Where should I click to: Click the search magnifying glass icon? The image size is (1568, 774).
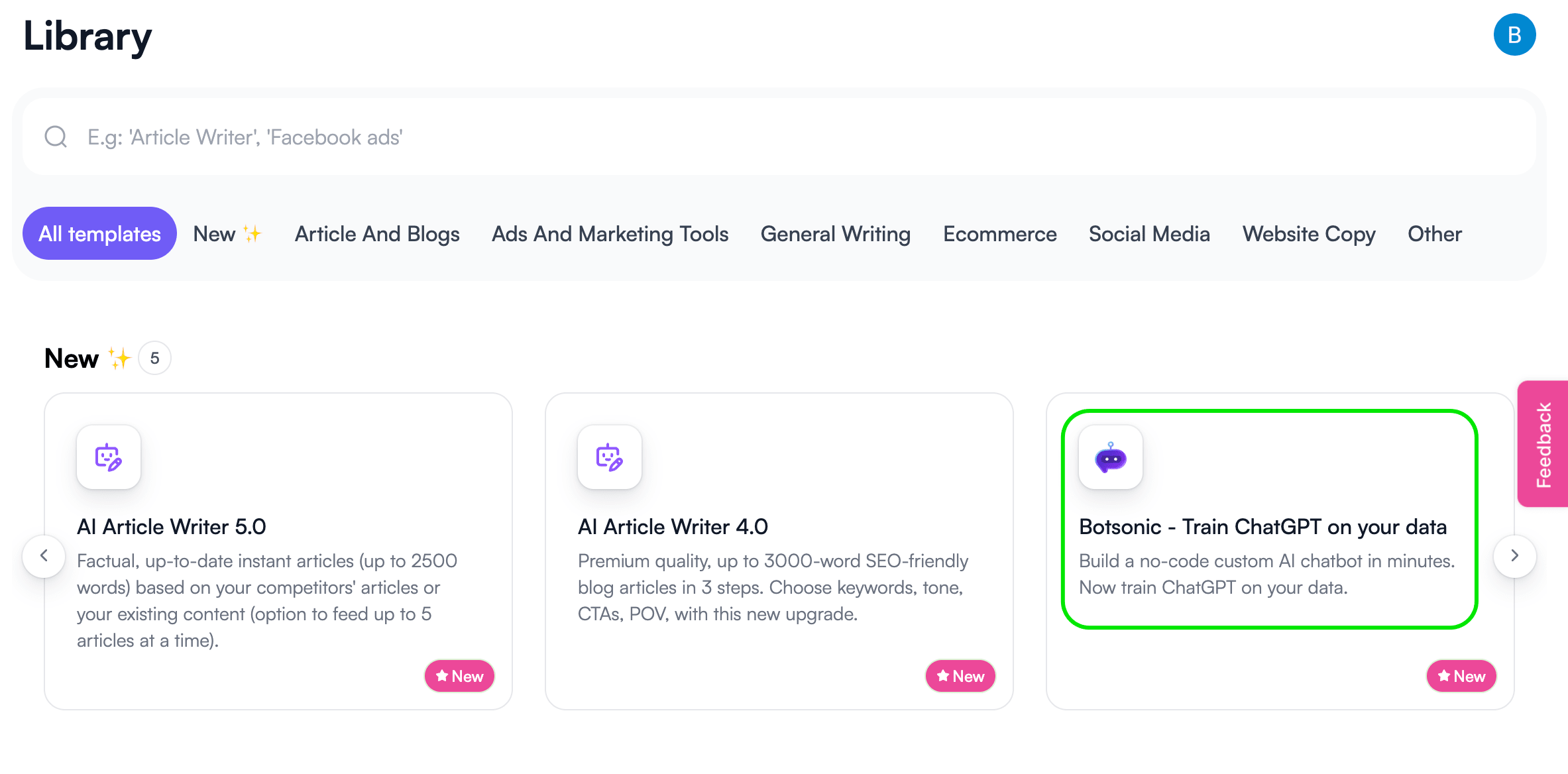point(57,137)
